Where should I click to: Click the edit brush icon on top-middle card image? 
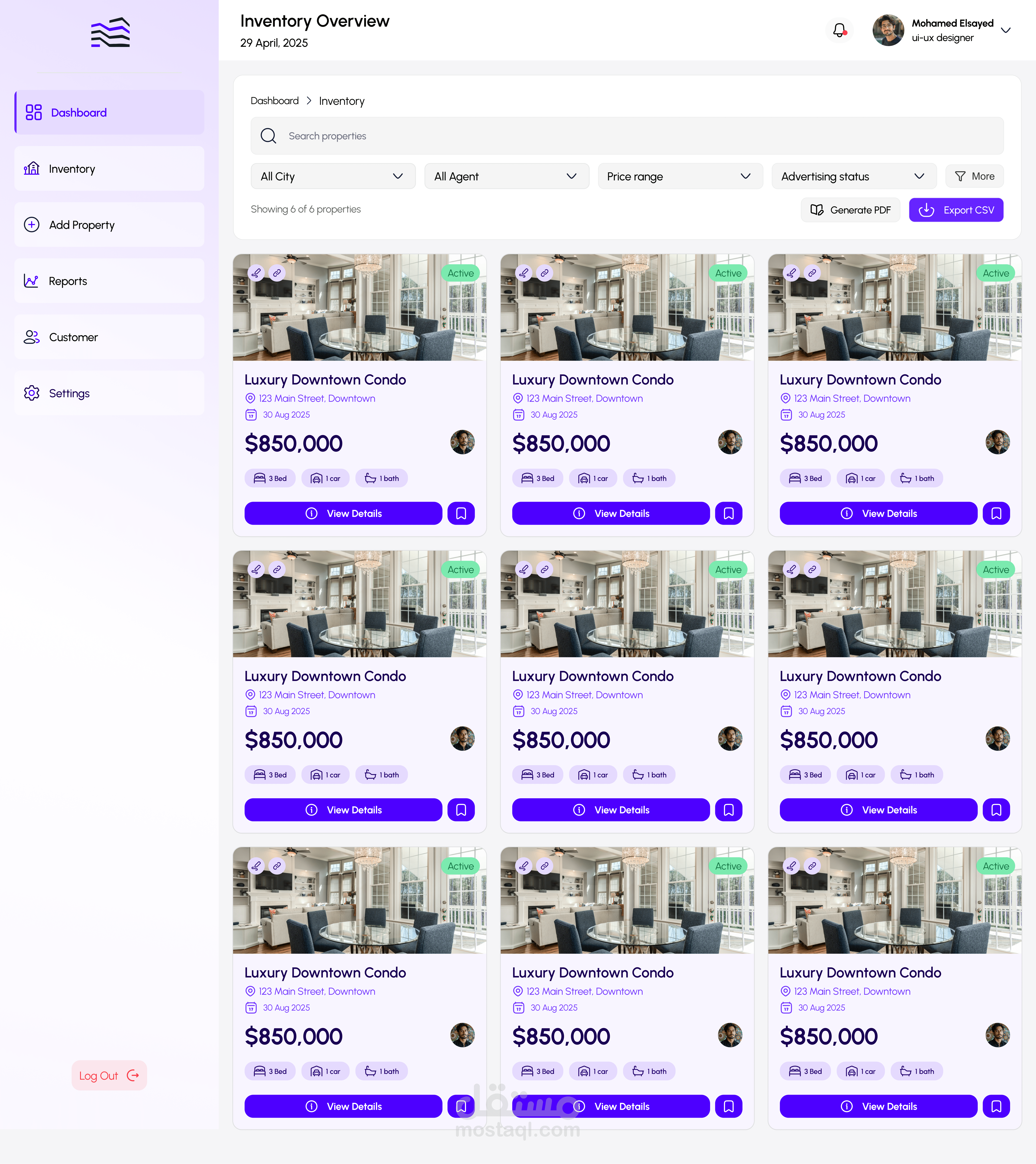pos(524,273)
